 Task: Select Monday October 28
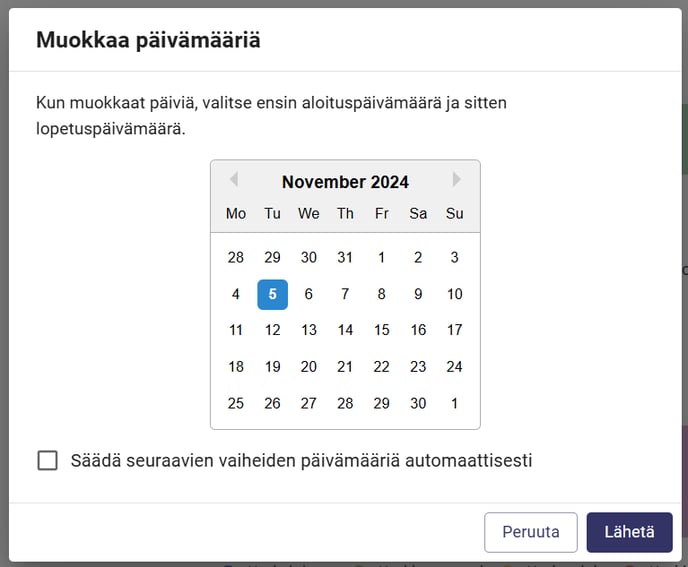click(x=236, y=257)
